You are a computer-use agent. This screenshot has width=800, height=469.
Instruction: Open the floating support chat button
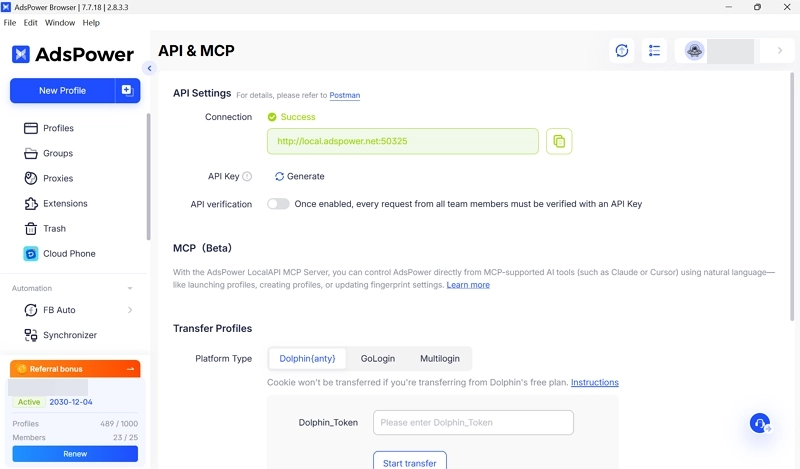[760, 423]
